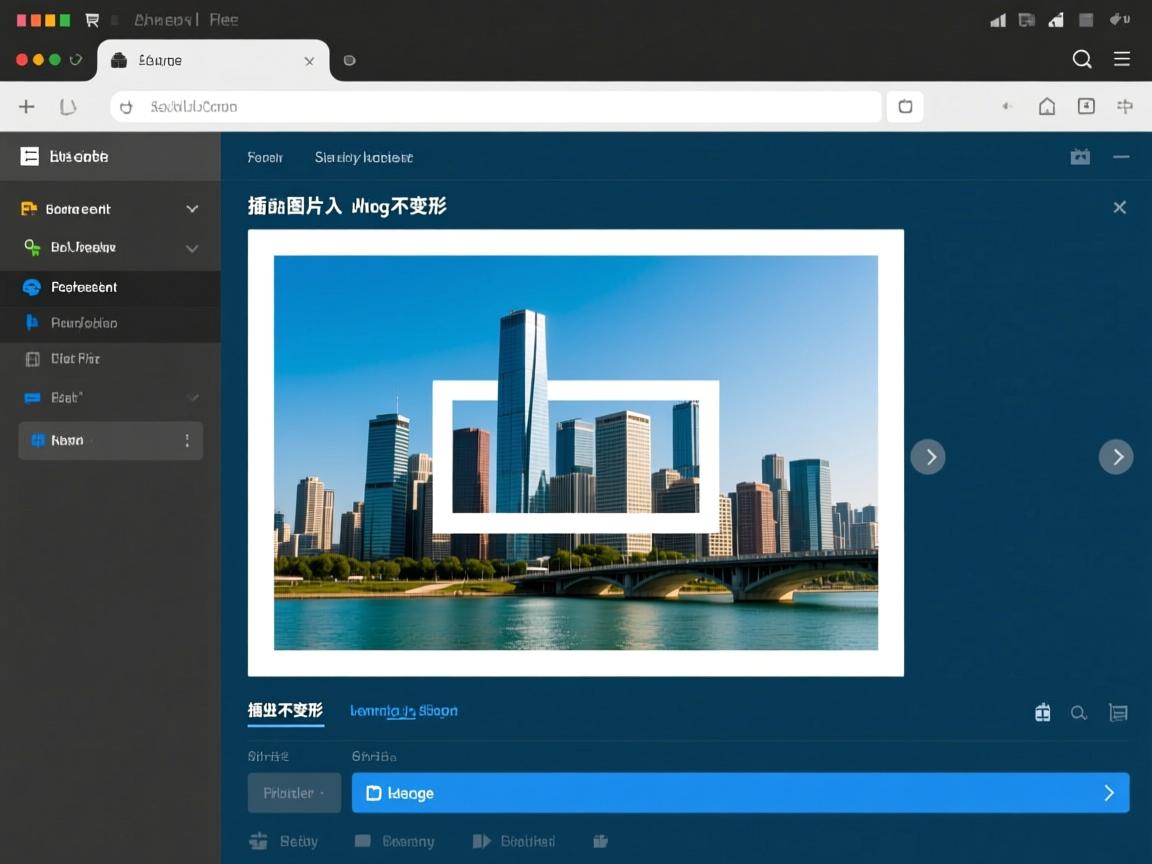Expand the green key sidebar section chevron
Screen dimensions: 1152x864
tap(191, 247)
